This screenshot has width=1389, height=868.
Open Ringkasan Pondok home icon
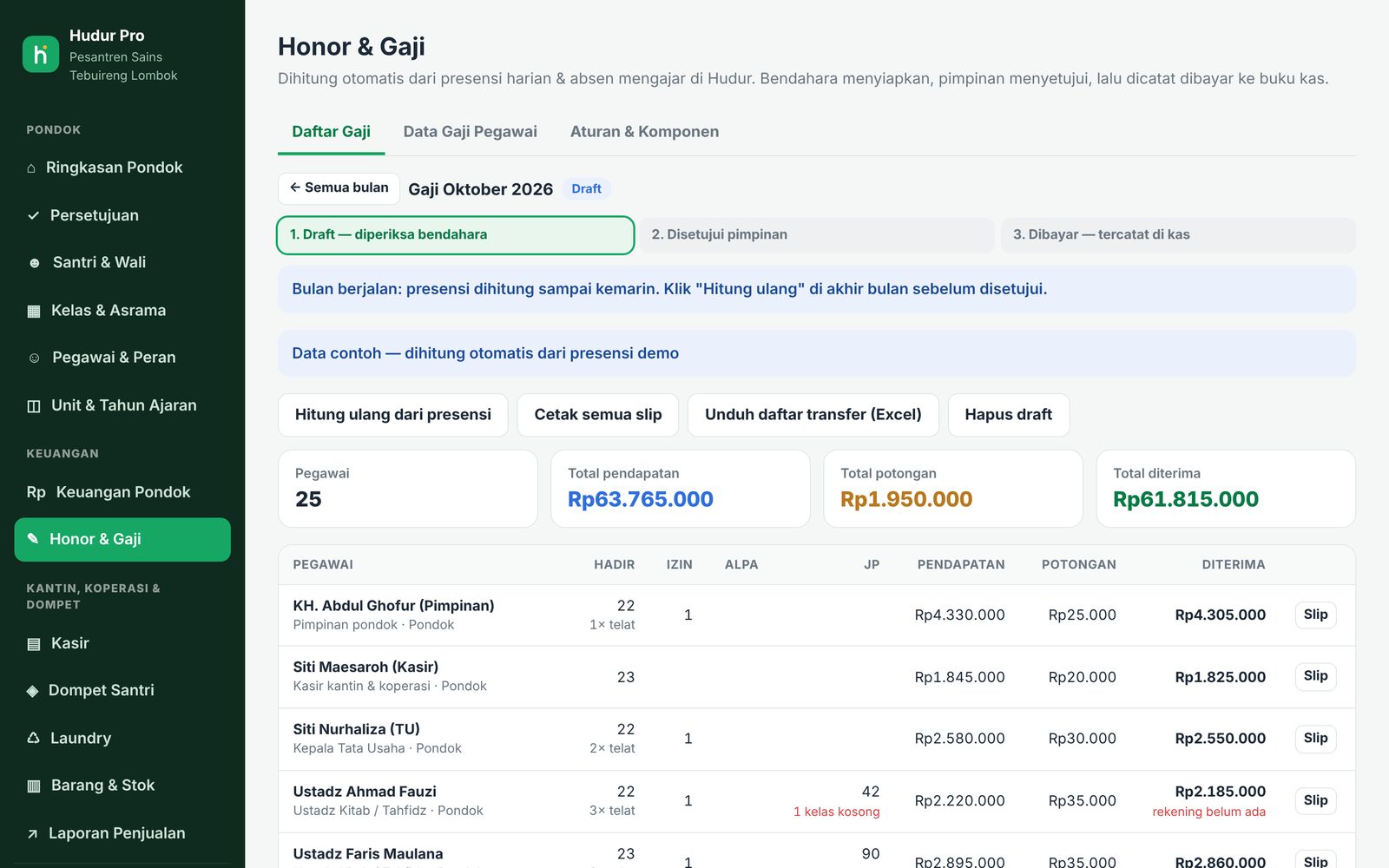point(31,168)
